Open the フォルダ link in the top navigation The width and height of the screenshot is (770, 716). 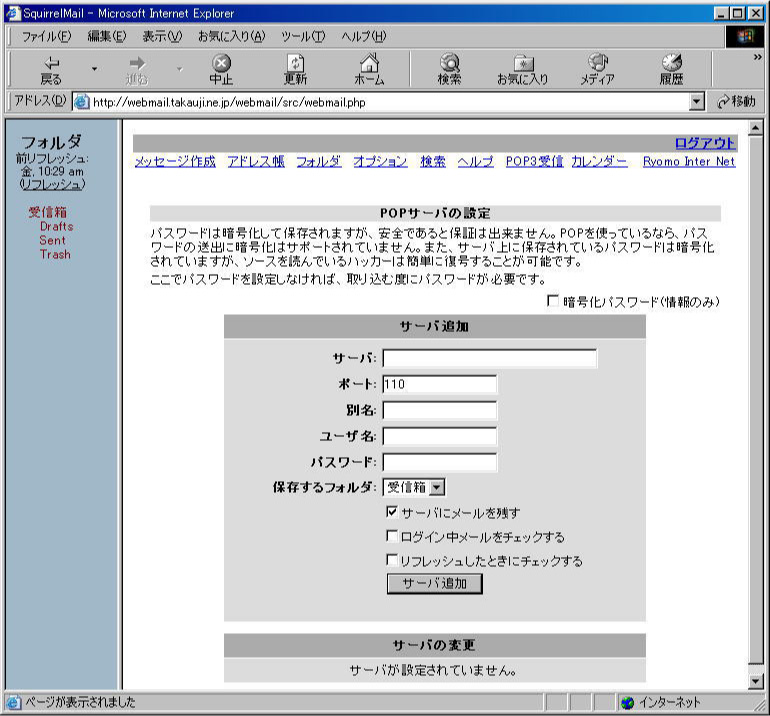[319, 162]
